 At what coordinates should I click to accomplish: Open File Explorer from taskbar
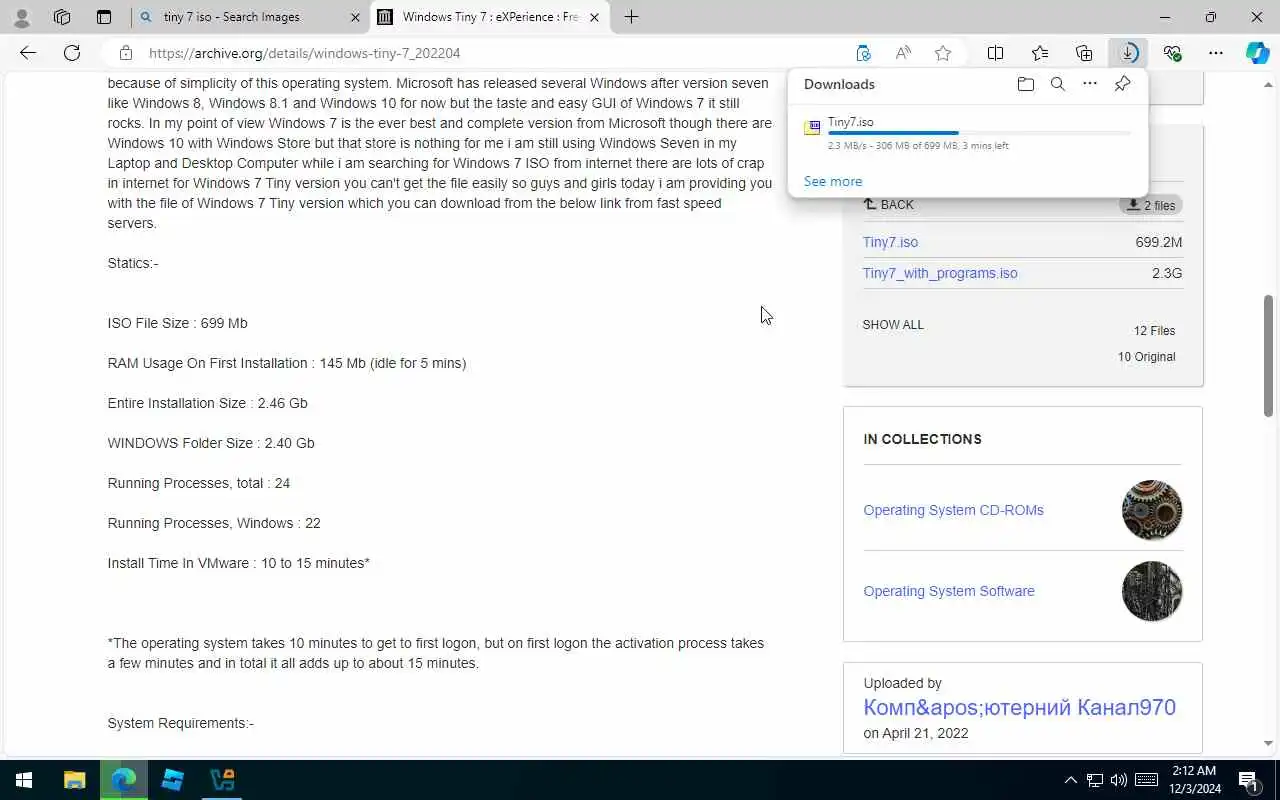click(x=74, y=780)
